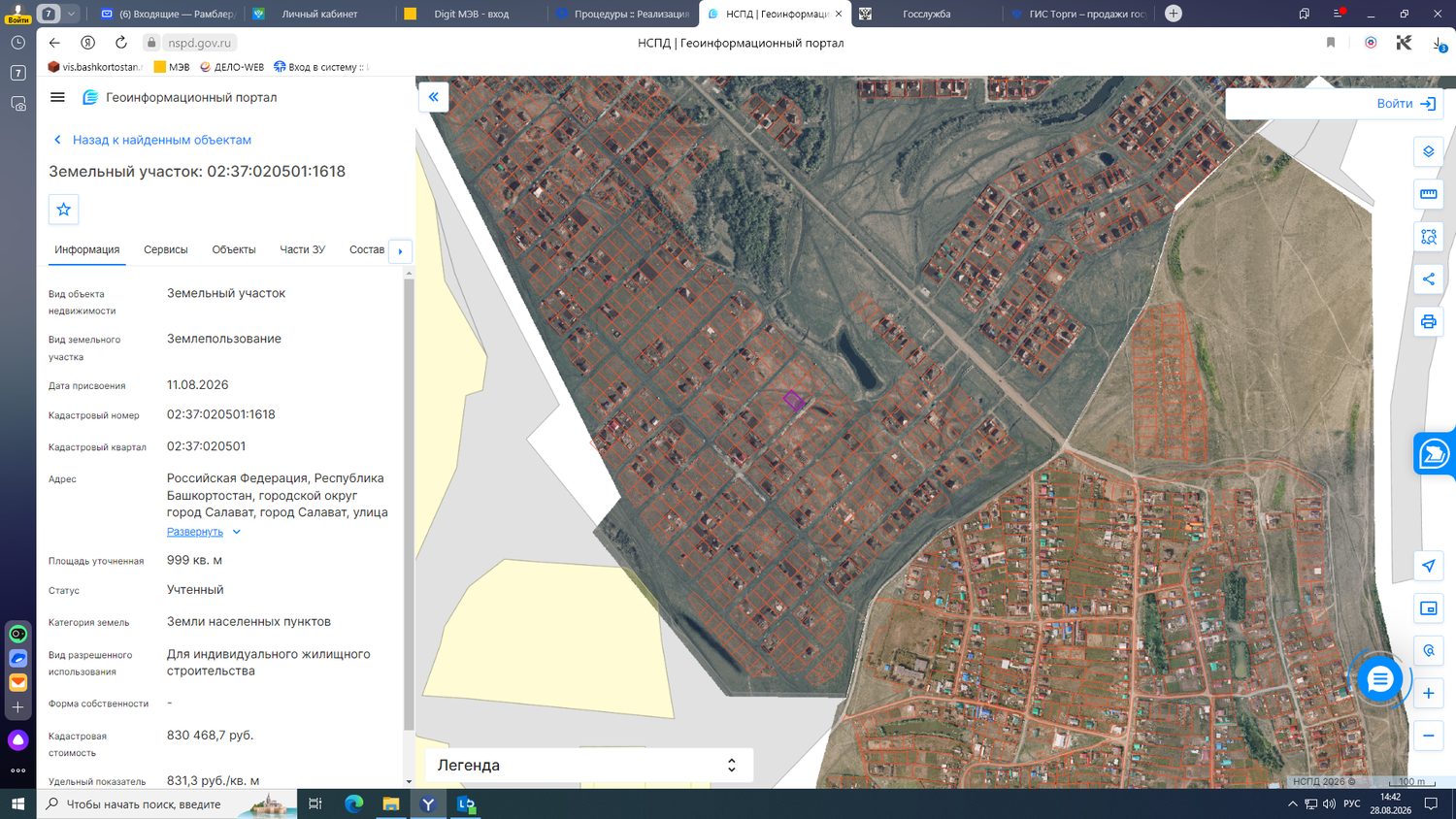Click the share map icon
1456x819 pixels.
[1428, 279]
